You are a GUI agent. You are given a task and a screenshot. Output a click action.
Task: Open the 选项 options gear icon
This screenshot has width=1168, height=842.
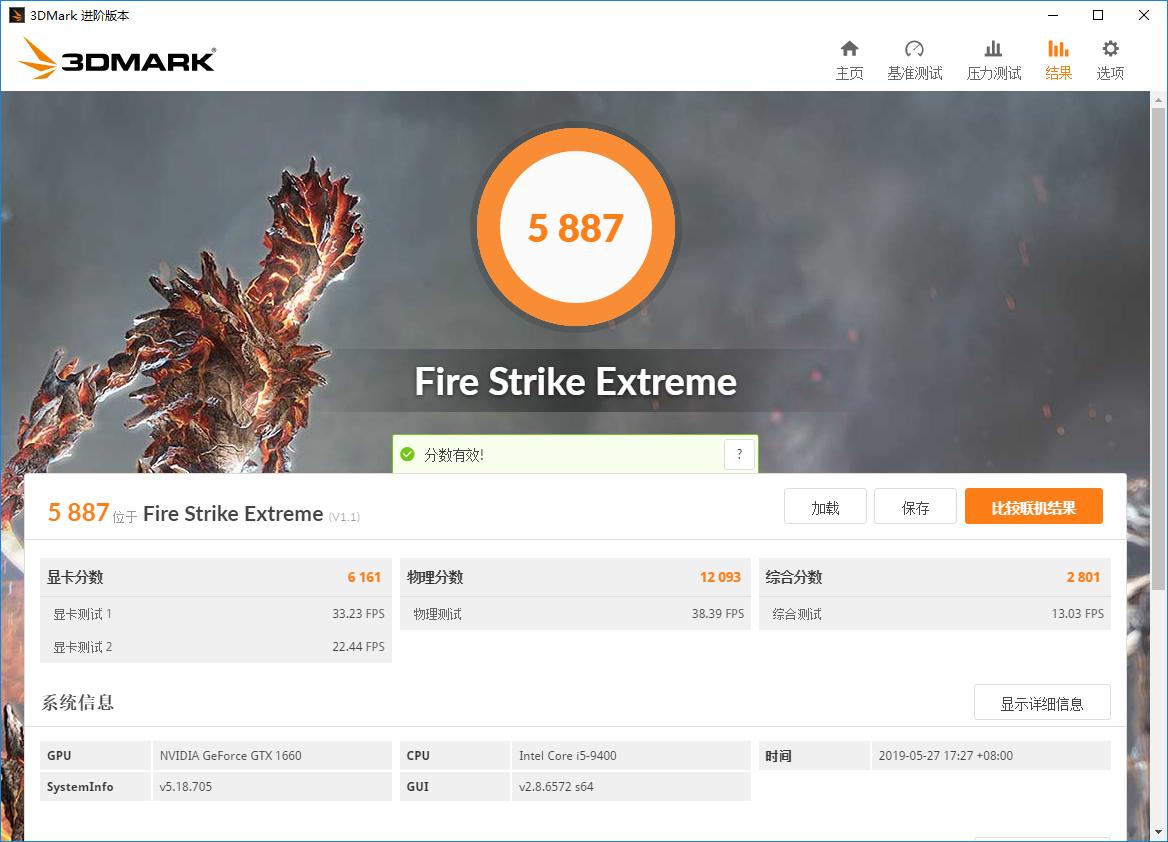1110,49
